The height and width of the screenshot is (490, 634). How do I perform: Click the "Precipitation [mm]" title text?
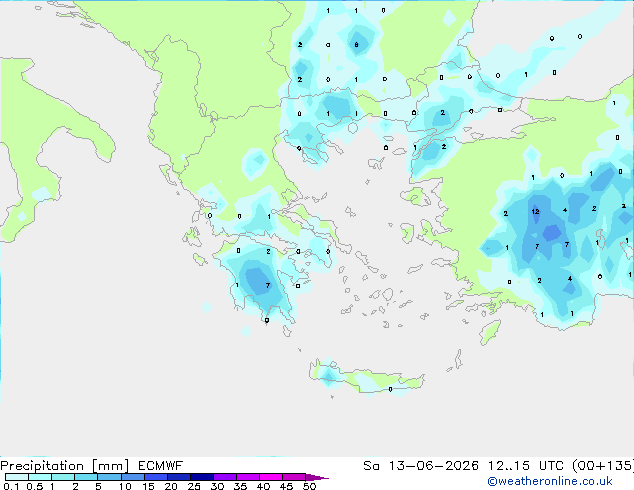[65, 466]
